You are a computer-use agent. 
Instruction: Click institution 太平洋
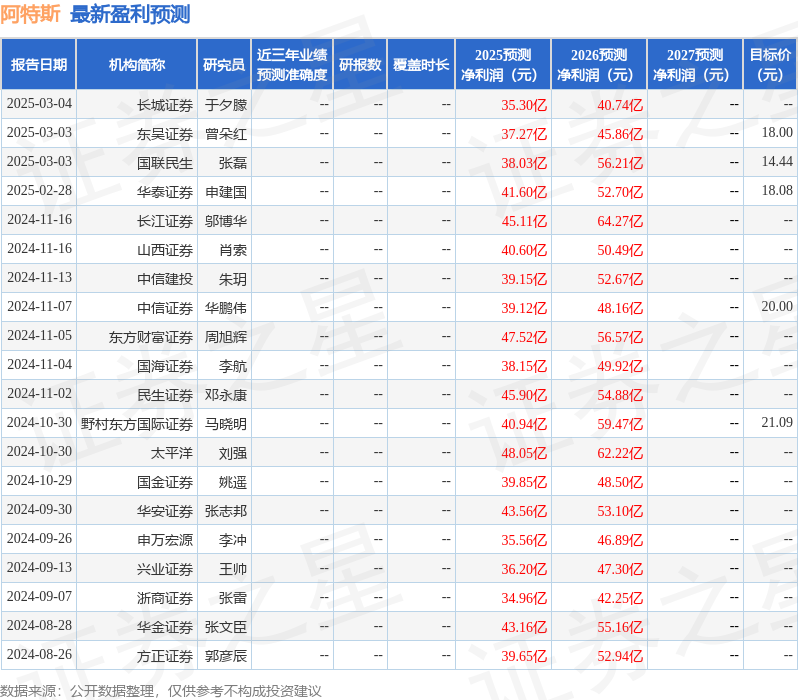[x=172, y=454]
